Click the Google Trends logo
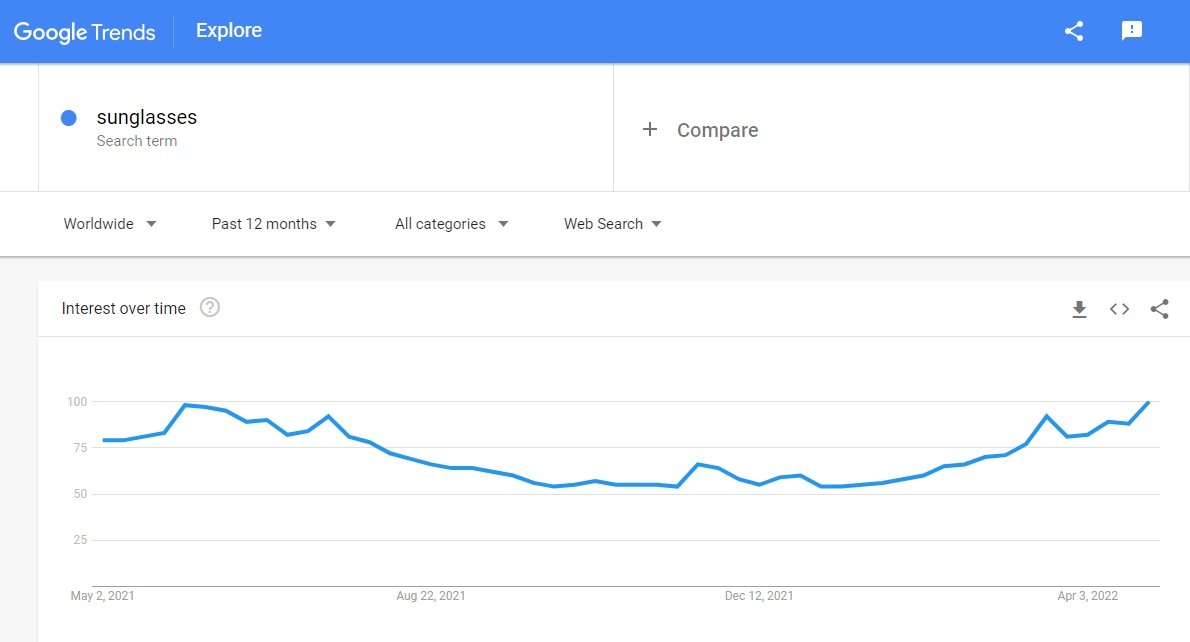The width and height of the screenshot is (1190, 642). click(84, 32)
